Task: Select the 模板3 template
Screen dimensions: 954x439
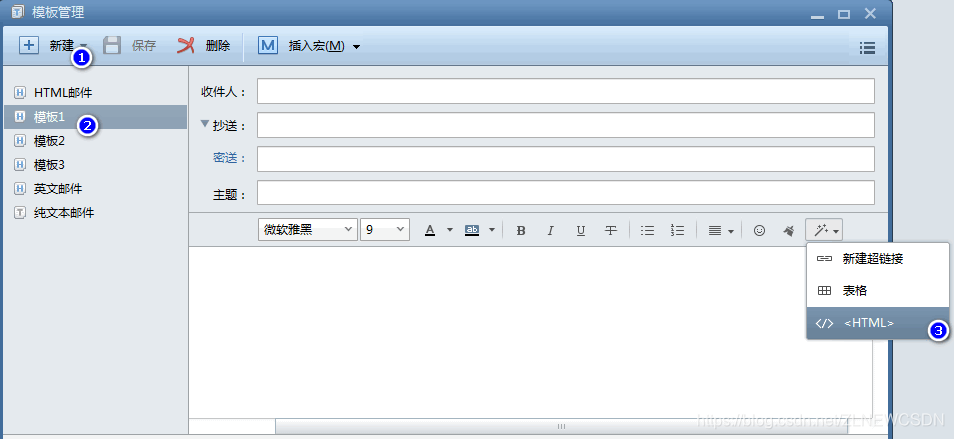Action: [x=96, y=165]
